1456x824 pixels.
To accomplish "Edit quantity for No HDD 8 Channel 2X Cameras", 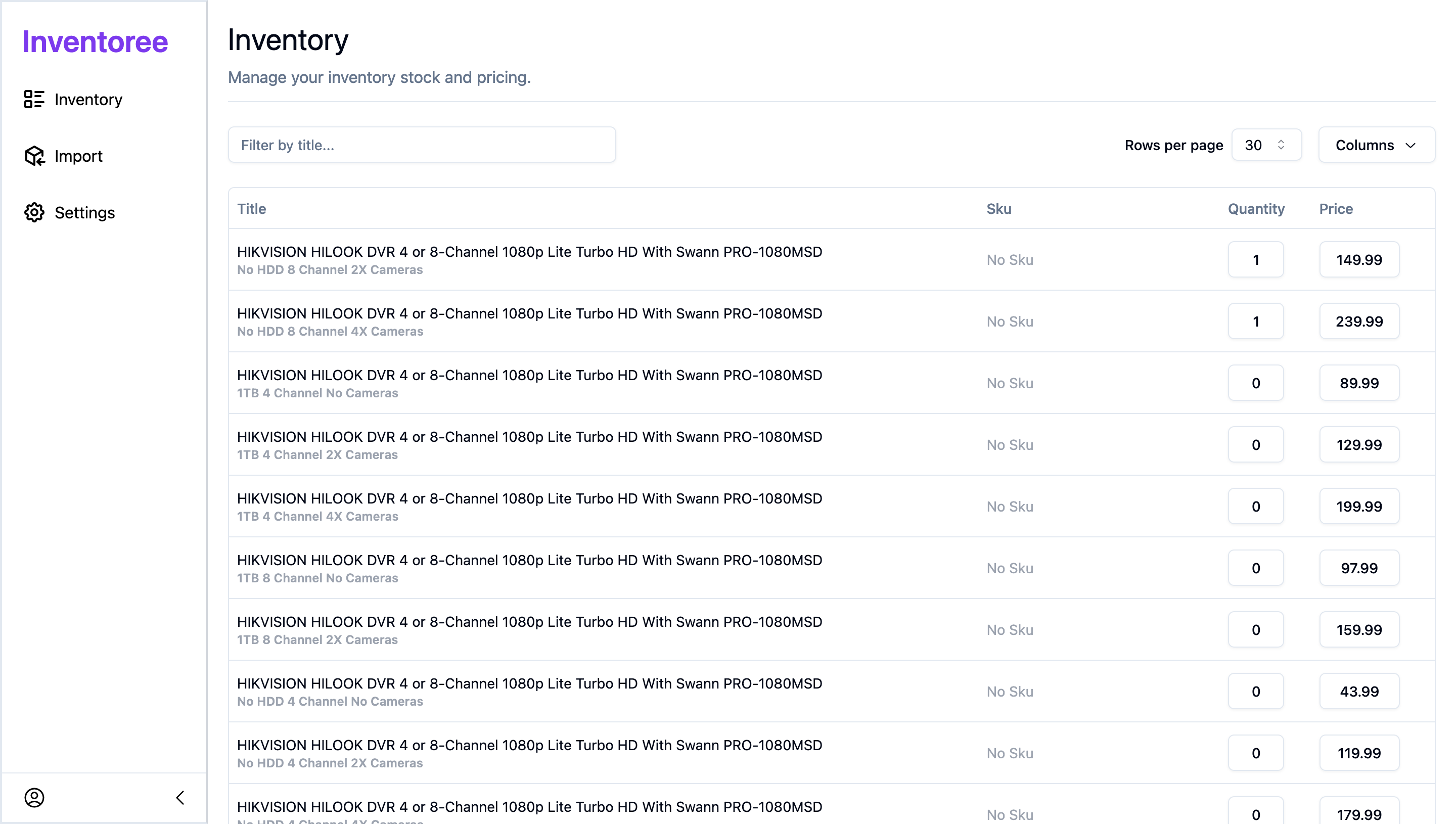I will tap(1256, 259).
